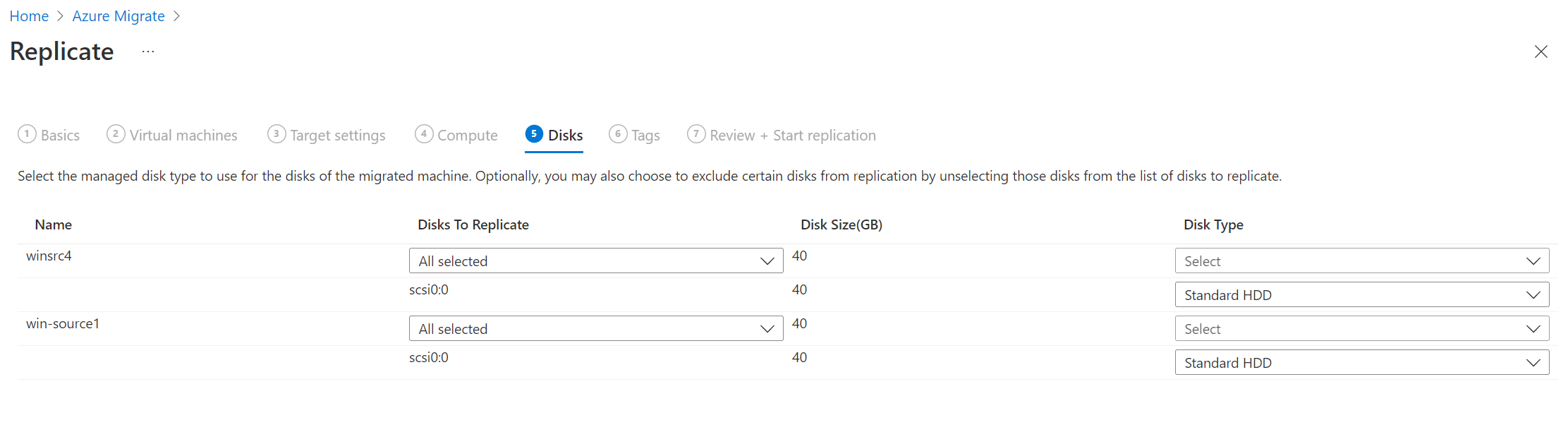Click the step 2 number icon
The height and width of the screenshot is (437, 1568).
point(116,134)
